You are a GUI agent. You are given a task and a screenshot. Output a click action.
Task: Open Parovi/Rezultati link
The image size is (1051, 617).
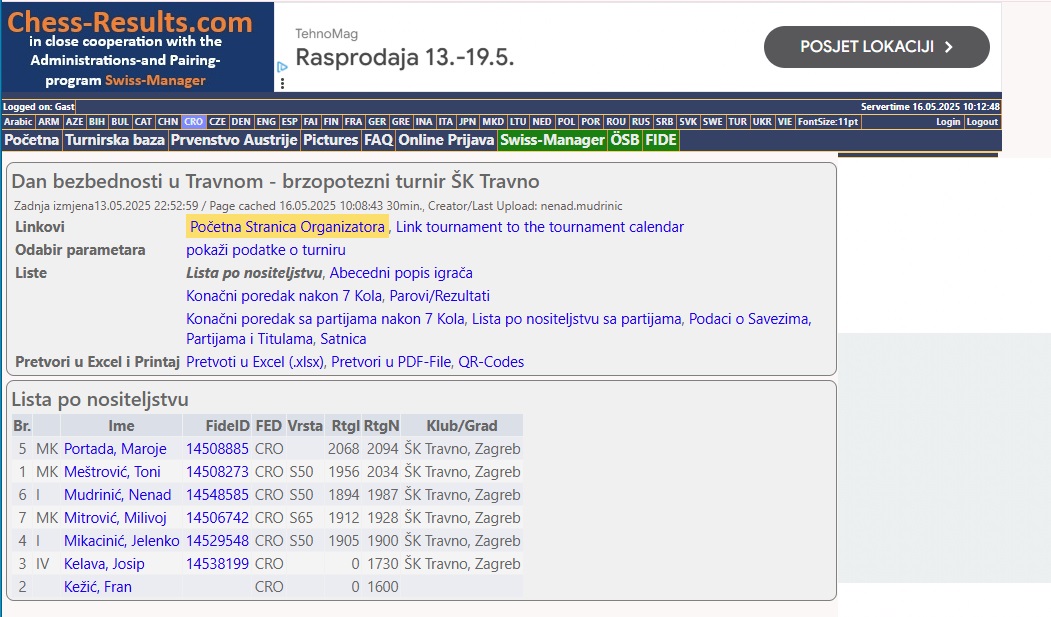pos(440,295)
